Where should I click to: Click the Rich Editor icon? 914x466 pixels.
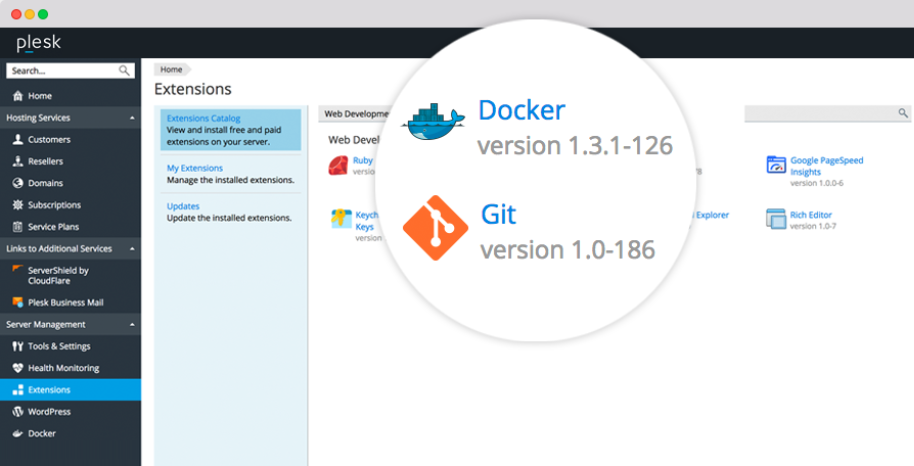point(776,219)
